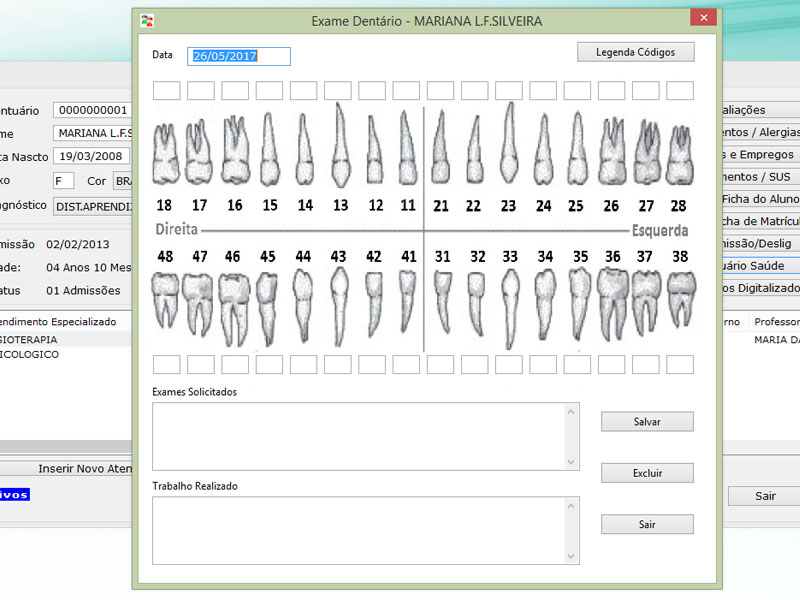Click the code box above tooth 21
Image resolution: width=800 pixels, height=600 pixels.
pyautogui.click(x=440, y=91)
